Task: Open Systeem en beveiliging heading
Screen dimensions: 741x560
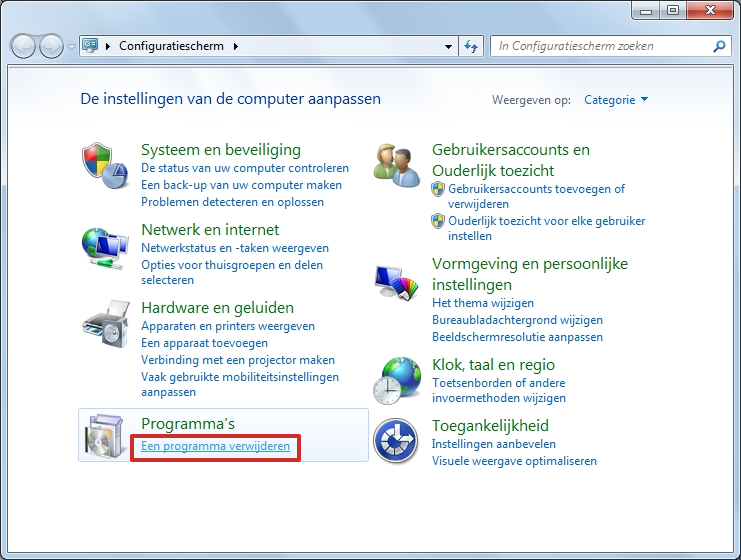Action: [221, 150]
